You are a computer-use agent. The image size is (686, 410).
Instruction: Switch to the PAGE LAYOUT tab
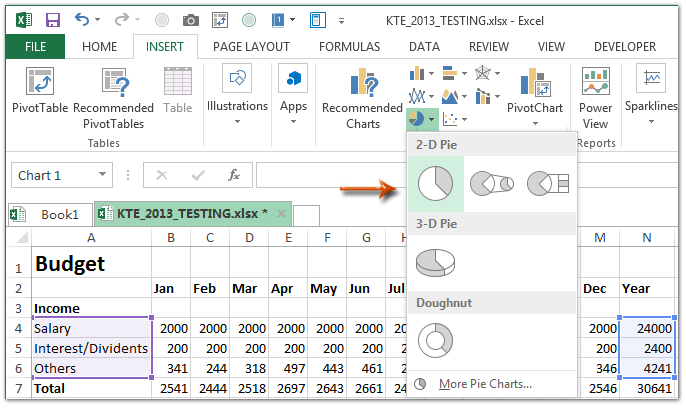(251, 46)
